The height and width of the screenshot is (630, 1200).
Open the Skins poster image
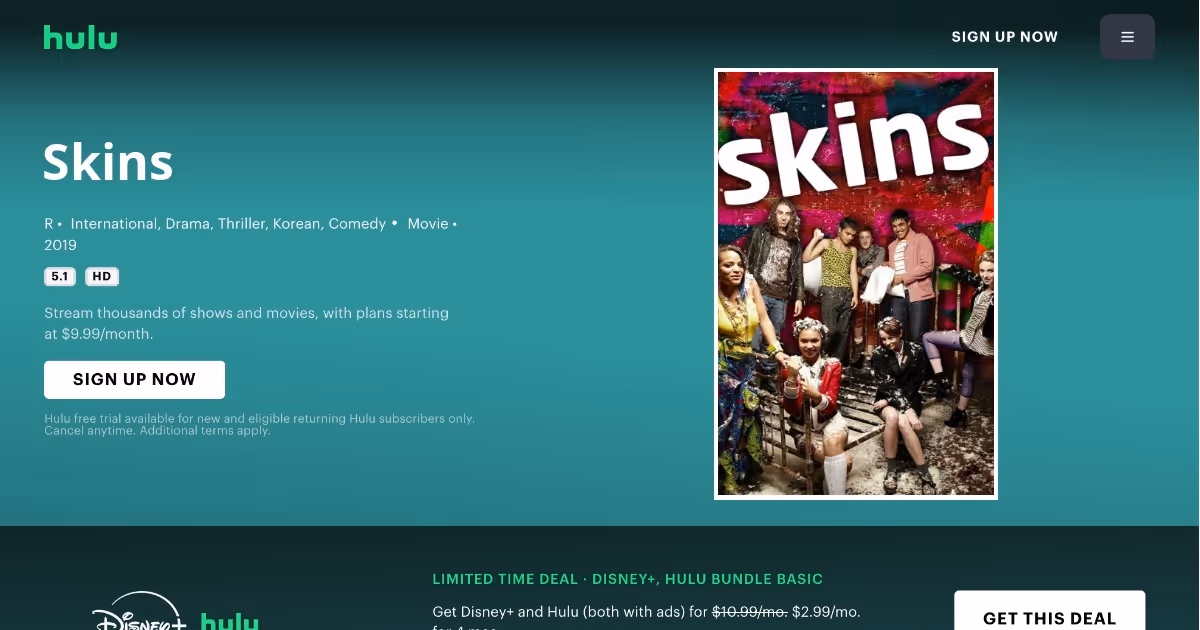coord(856,284)
